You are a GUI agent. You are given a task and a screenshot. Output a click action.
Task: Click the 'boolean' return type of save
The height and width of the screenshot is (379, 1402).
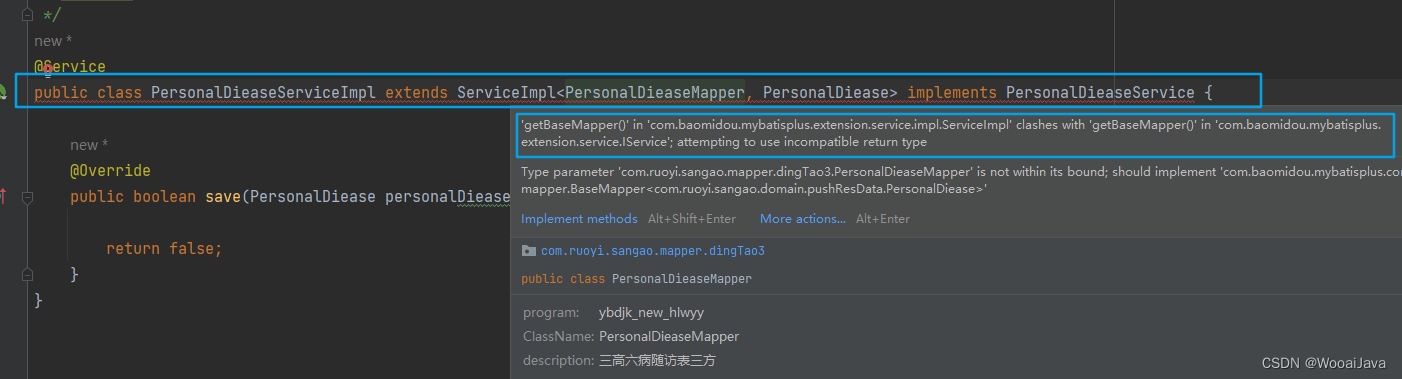point(164,197)
